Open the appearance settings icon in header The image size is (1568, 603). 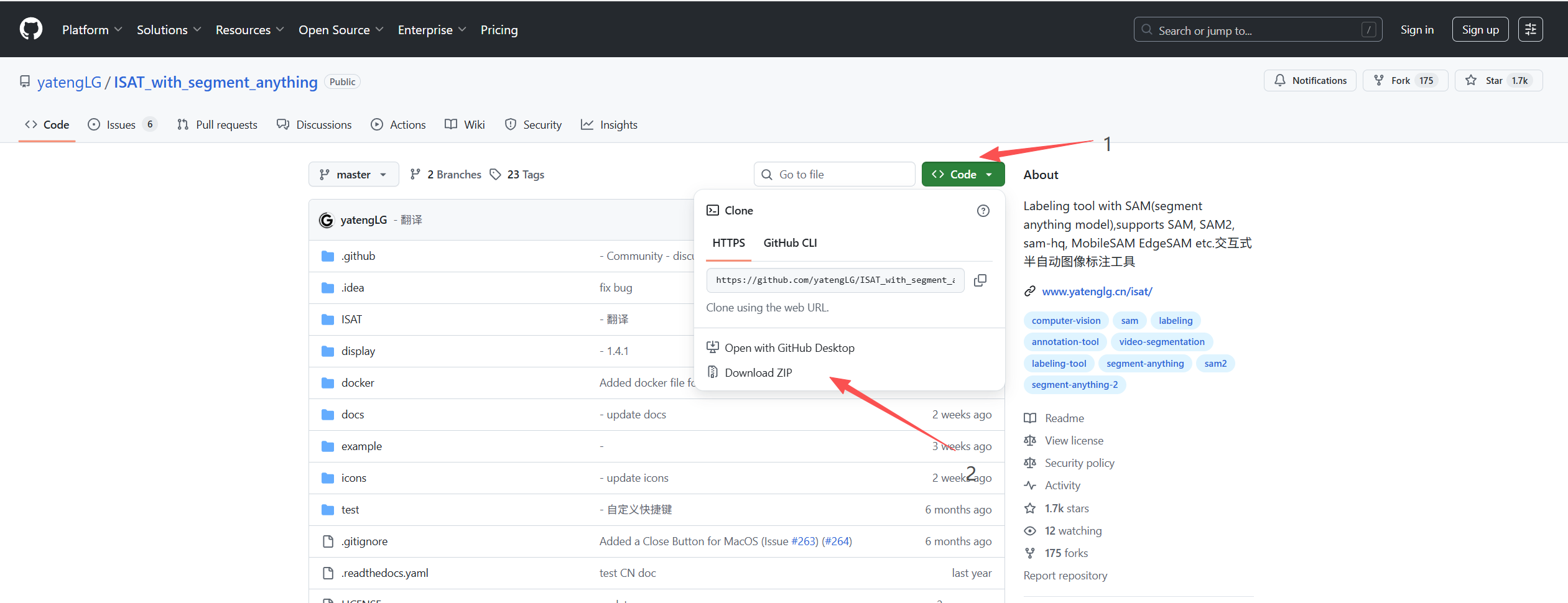(x=1530, y=29)
